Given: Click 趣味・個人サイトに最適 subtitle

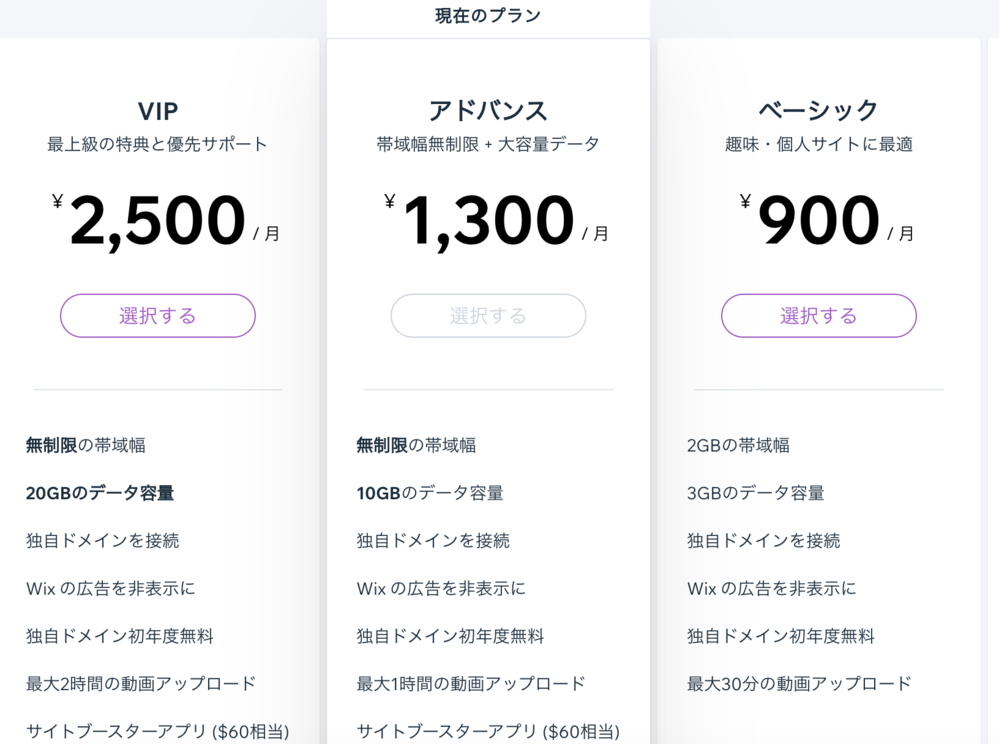Looking at the screenshot, I should 819,144.
